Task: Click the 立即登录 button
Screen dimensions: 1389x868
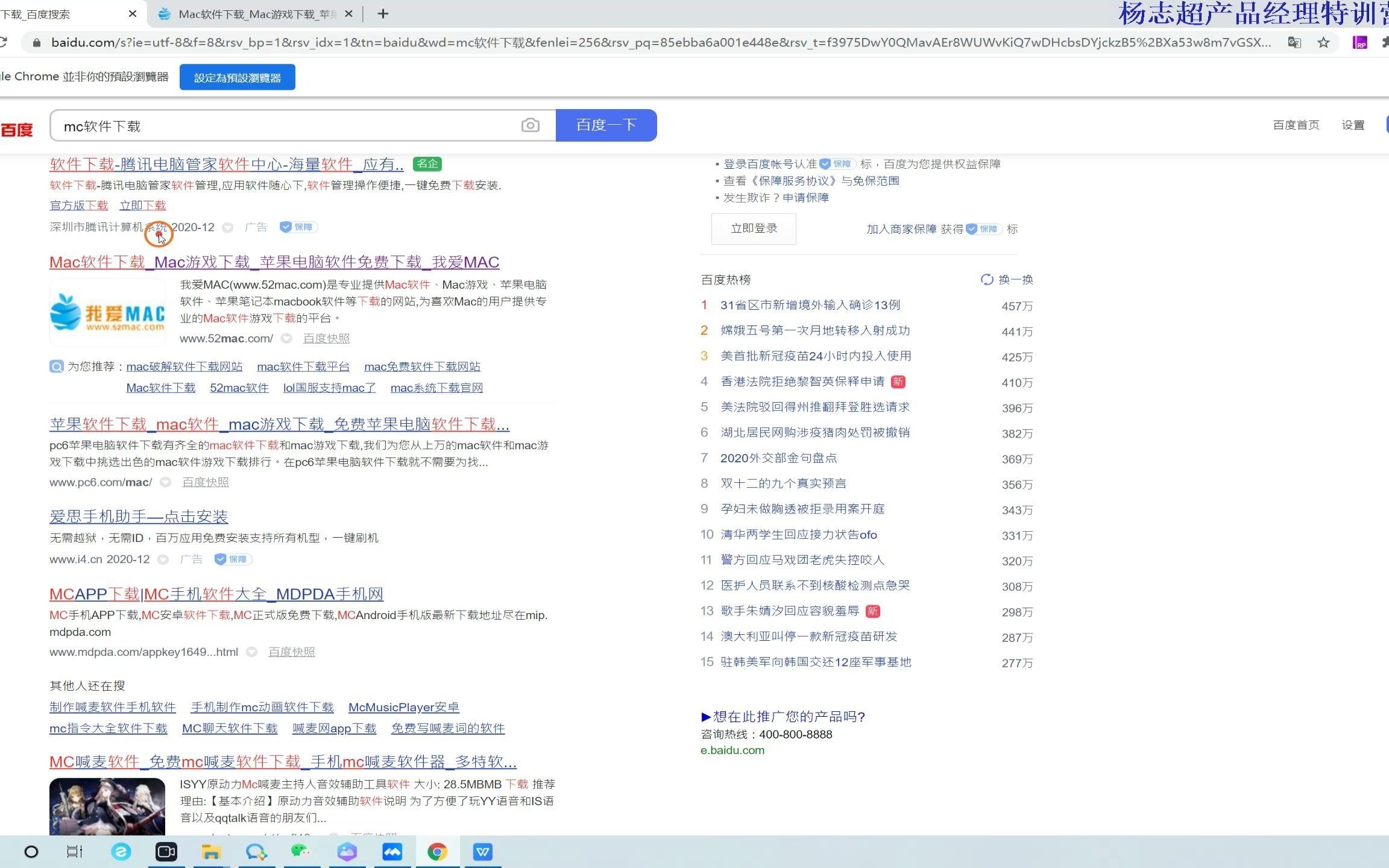Action: (754, 228)
